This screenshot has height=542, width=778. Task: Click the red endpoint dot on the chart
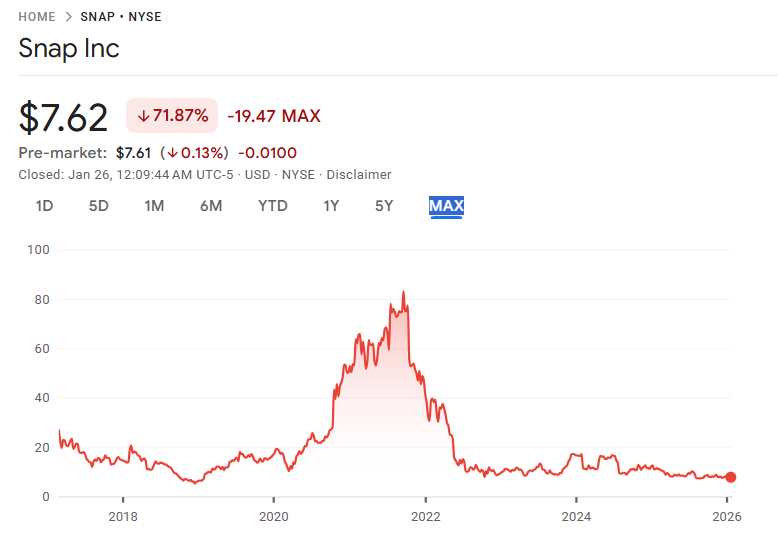pyautogui.click(x=731, y=478)
